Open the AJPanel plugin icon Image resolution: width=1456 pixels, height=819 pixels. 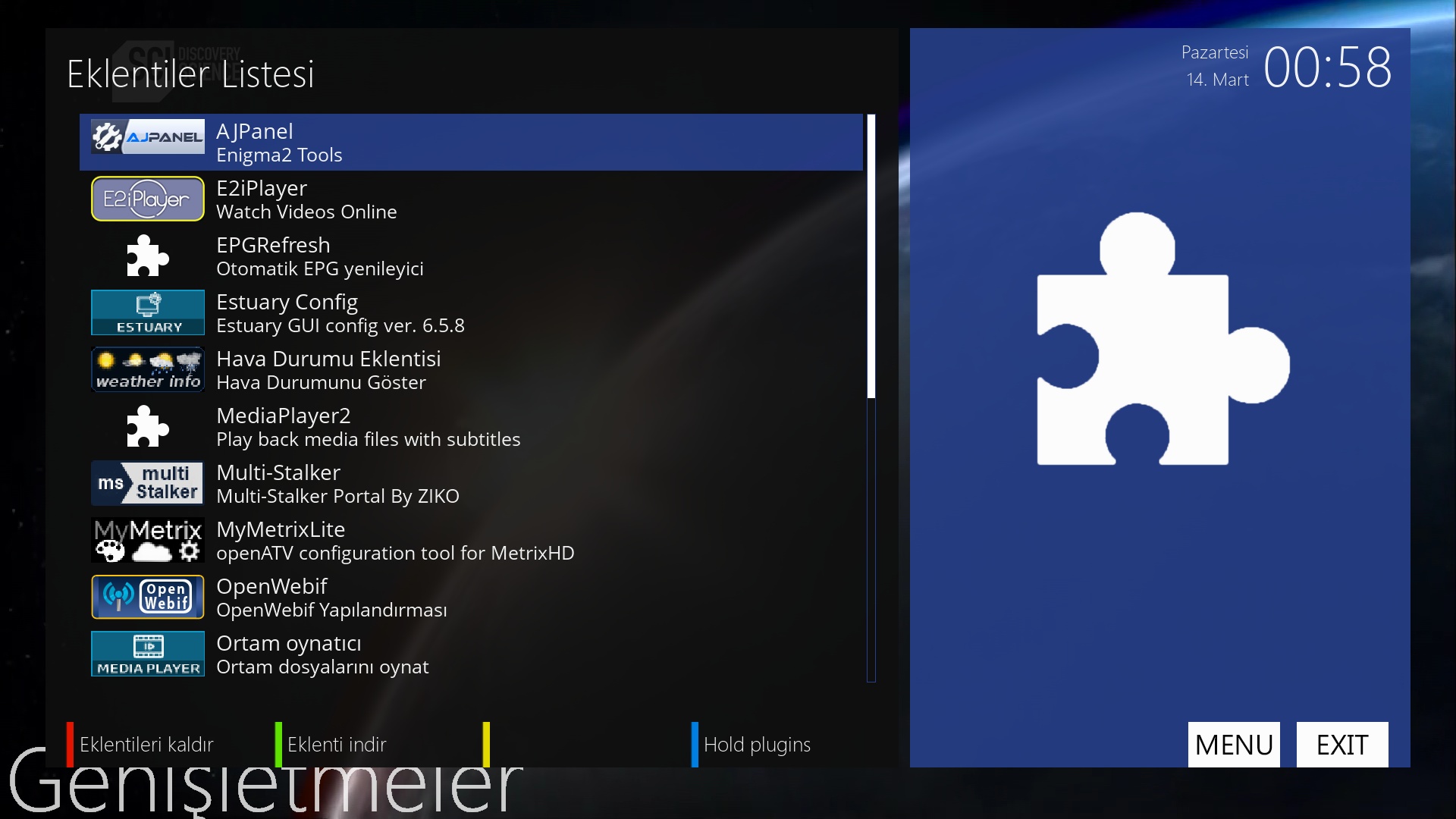tap(148, 136)
